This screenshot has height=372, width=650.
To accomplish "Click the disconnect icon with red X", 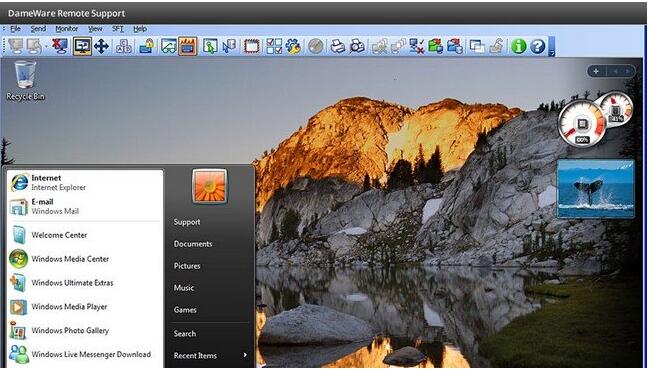I will (61, 46).
